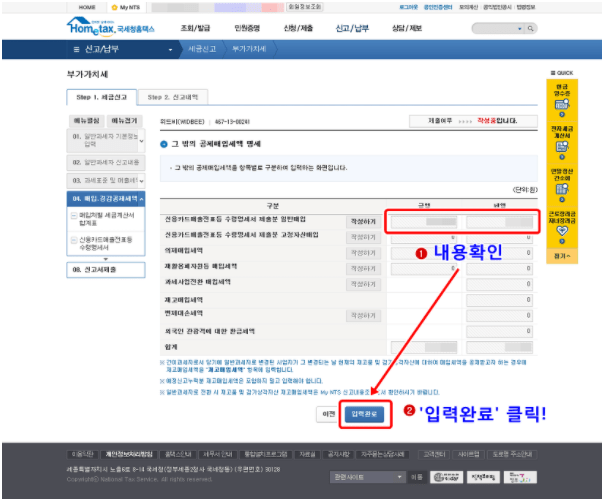Click 의제매입세액 tax amount field

499,253
